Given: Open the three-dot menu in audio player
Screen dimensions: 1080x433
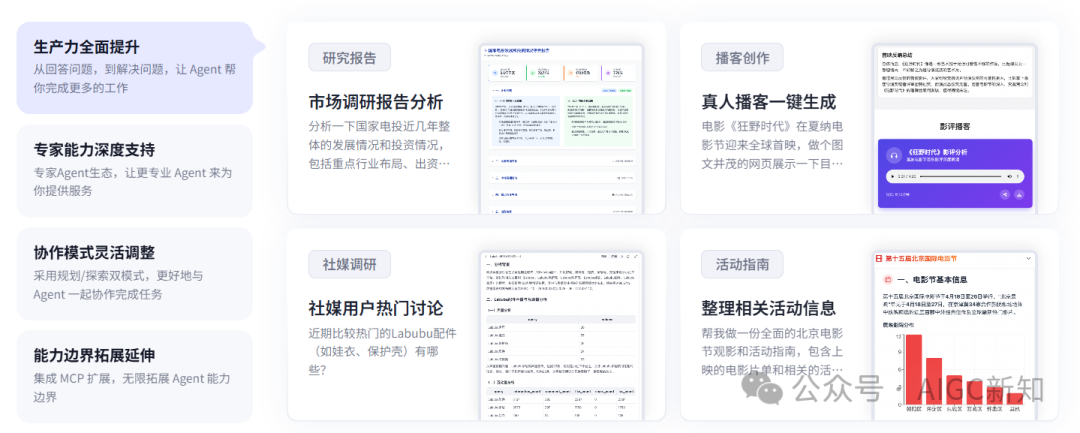Looking at the screenshot, I should point(1017,176).
